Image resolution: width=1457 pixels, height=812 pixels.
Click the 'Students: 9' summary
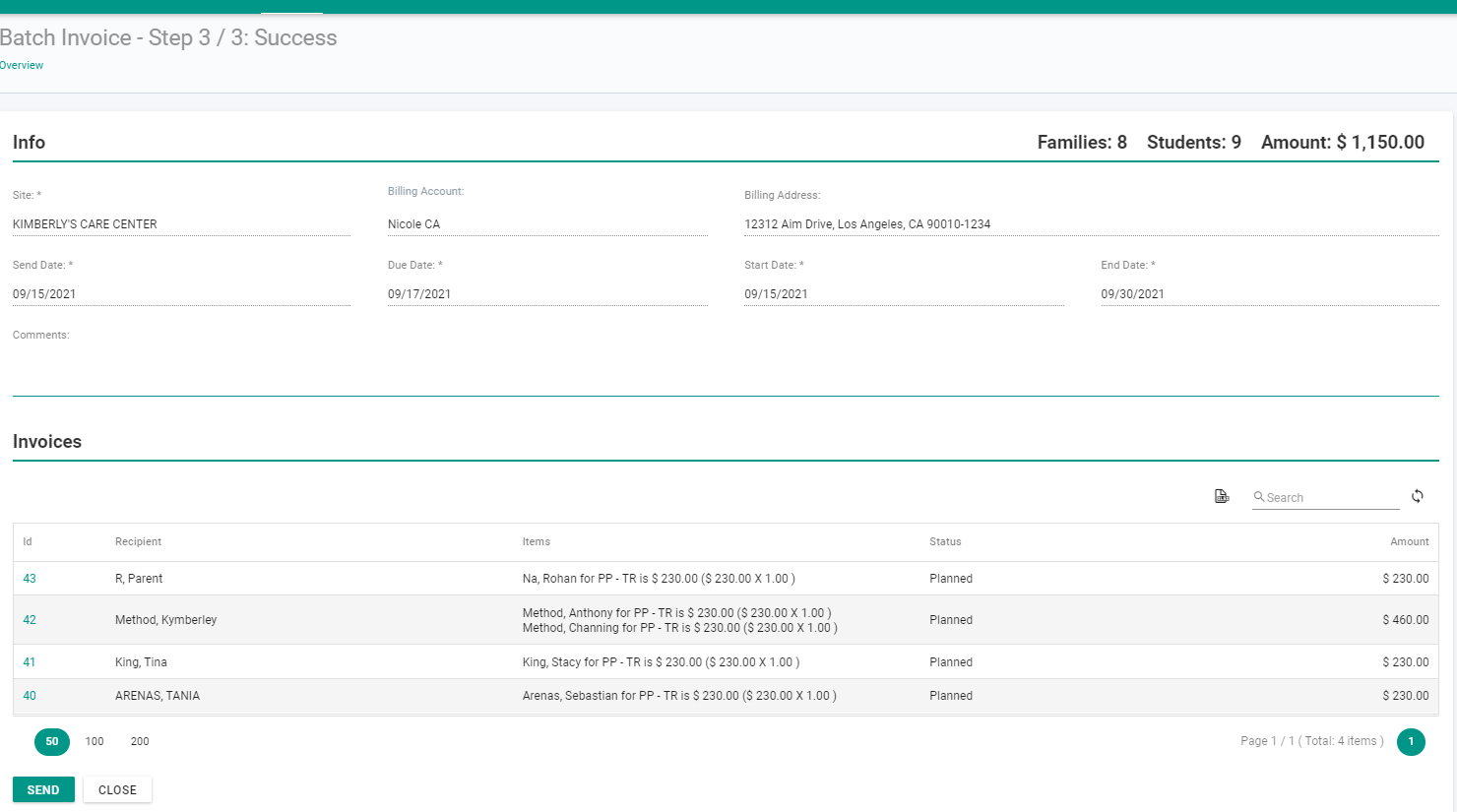coord(1194,143)
